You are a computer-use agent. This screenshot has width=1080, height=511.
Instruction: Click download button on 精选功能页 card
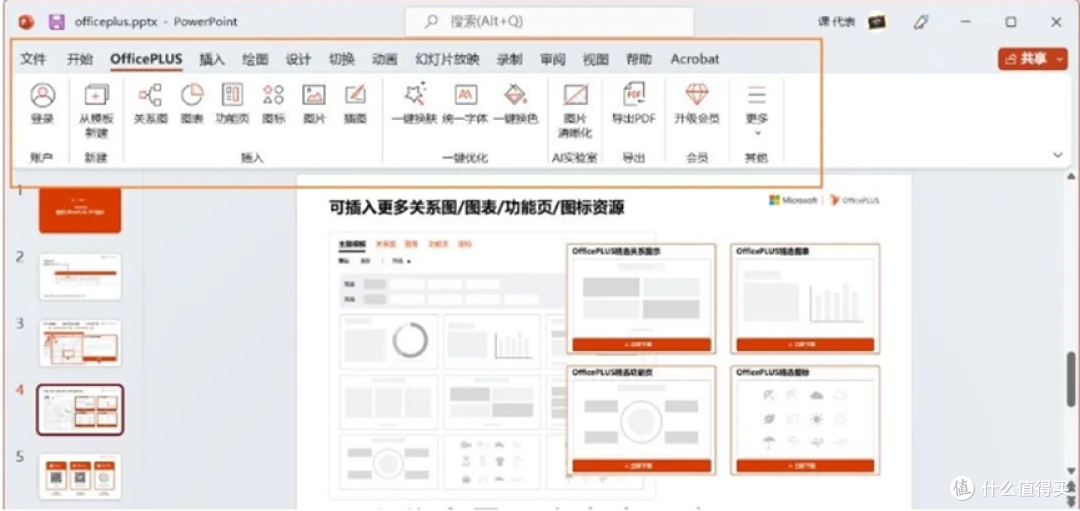[x=641, y=466]
